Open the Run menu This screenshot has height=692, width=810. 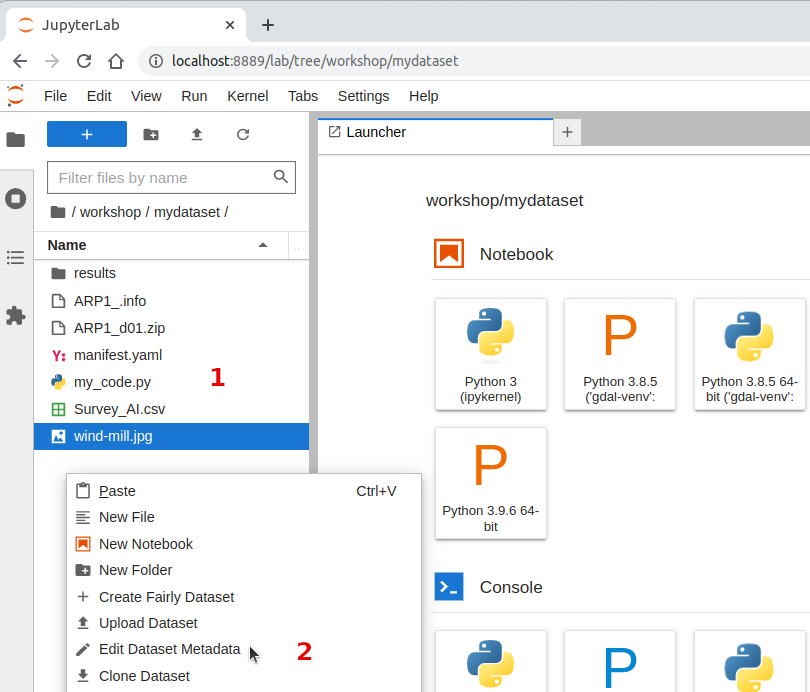(x=194, y=96)
